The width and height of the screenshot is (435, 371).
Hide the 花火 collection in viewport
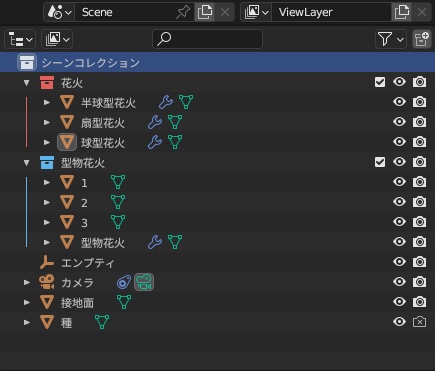coord(399,82)
